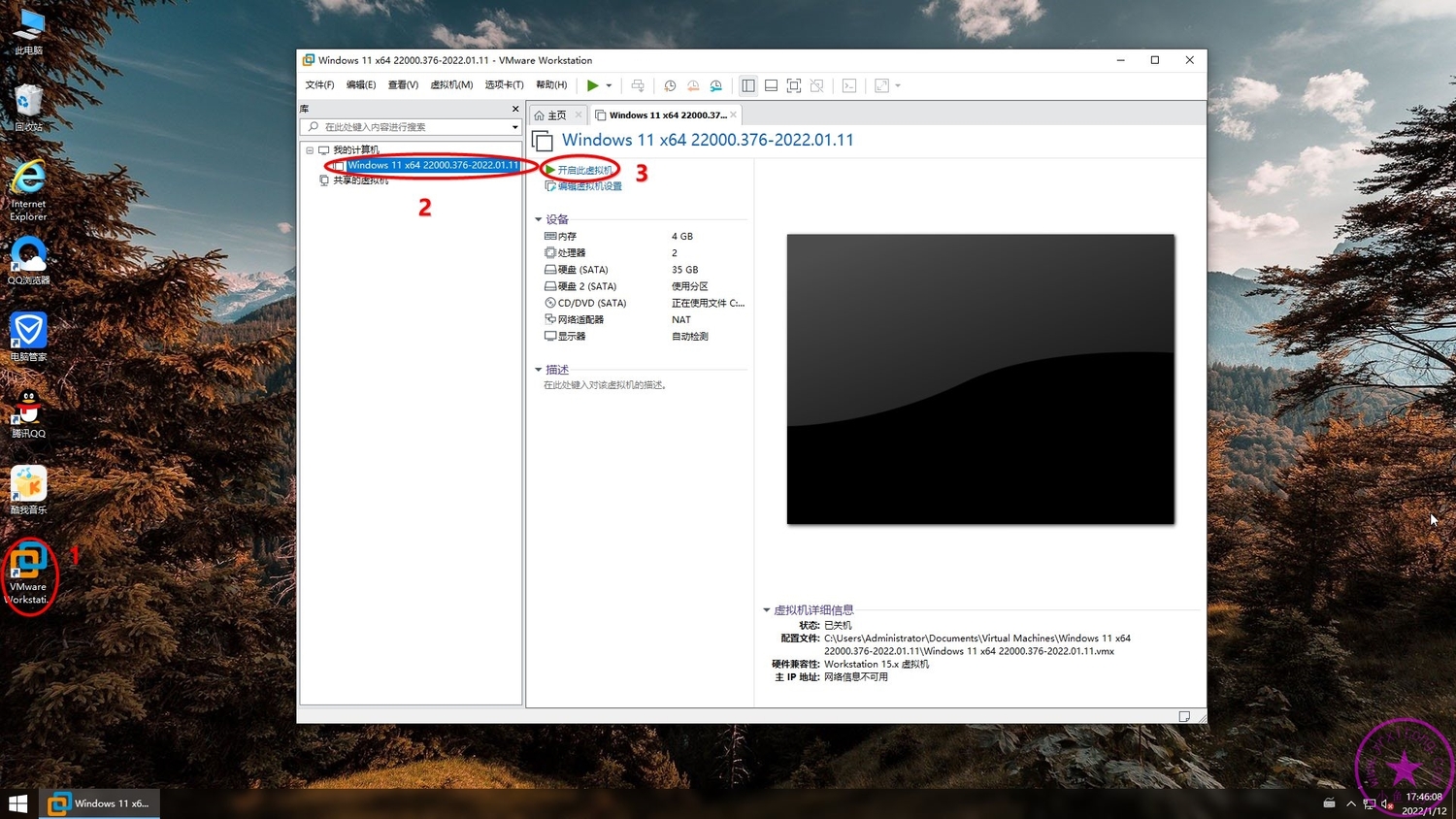
Task: Open the 帮助(H) menu
Action: [551, 85]
